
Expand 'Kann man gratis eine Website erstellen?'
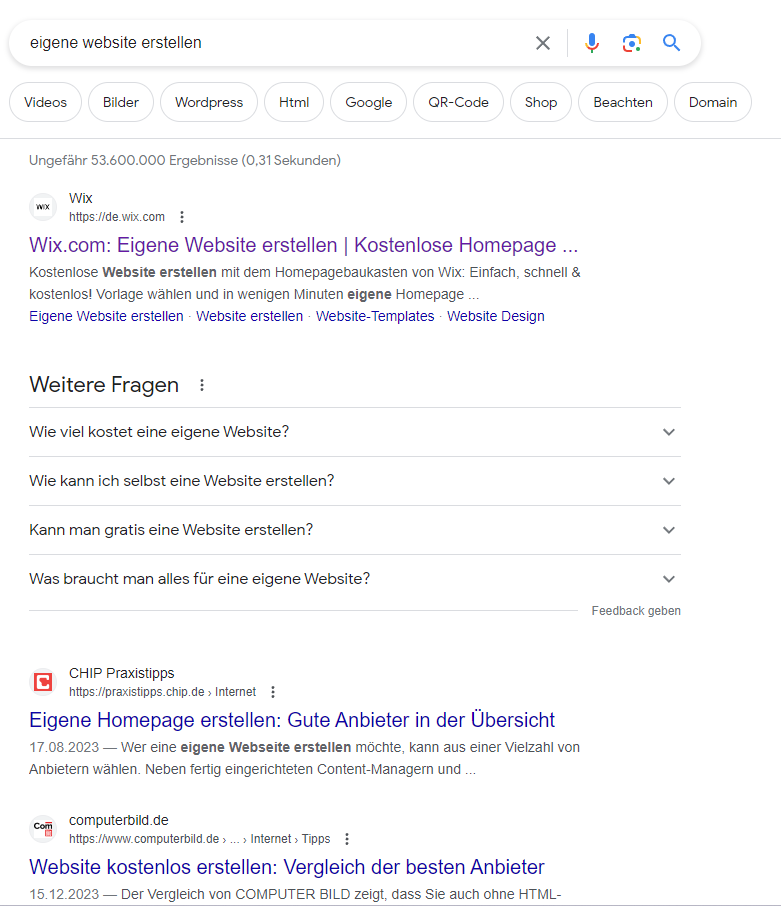355,530
